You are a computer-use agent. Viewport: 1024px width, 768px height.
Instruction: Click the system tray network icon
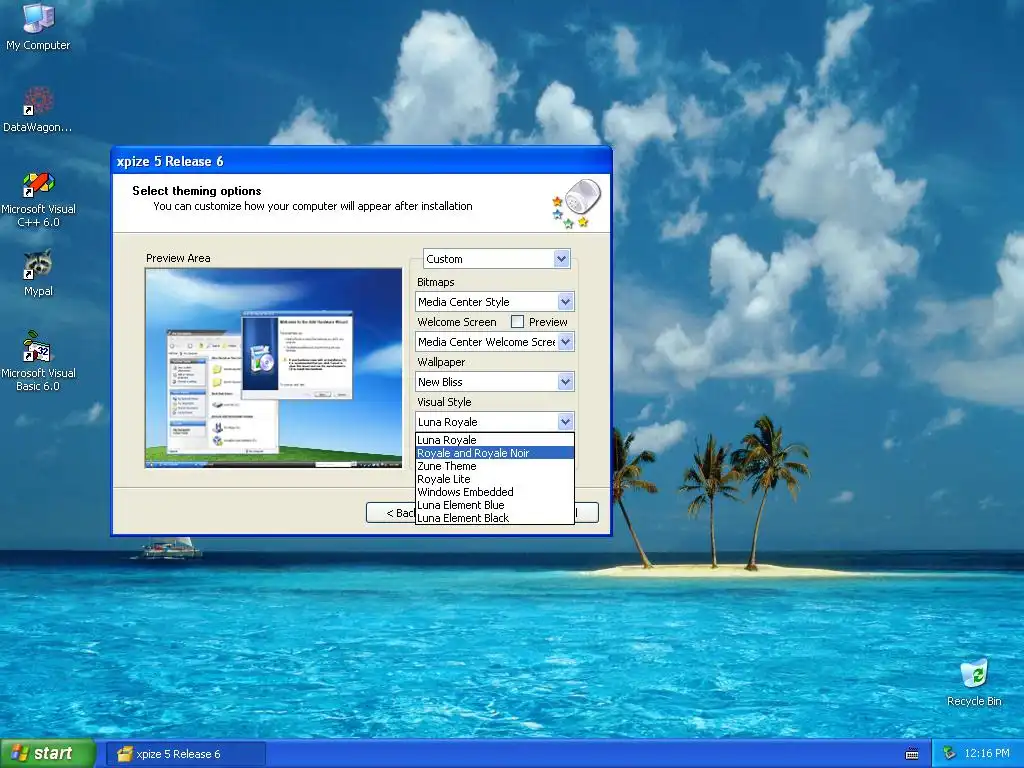950,753
